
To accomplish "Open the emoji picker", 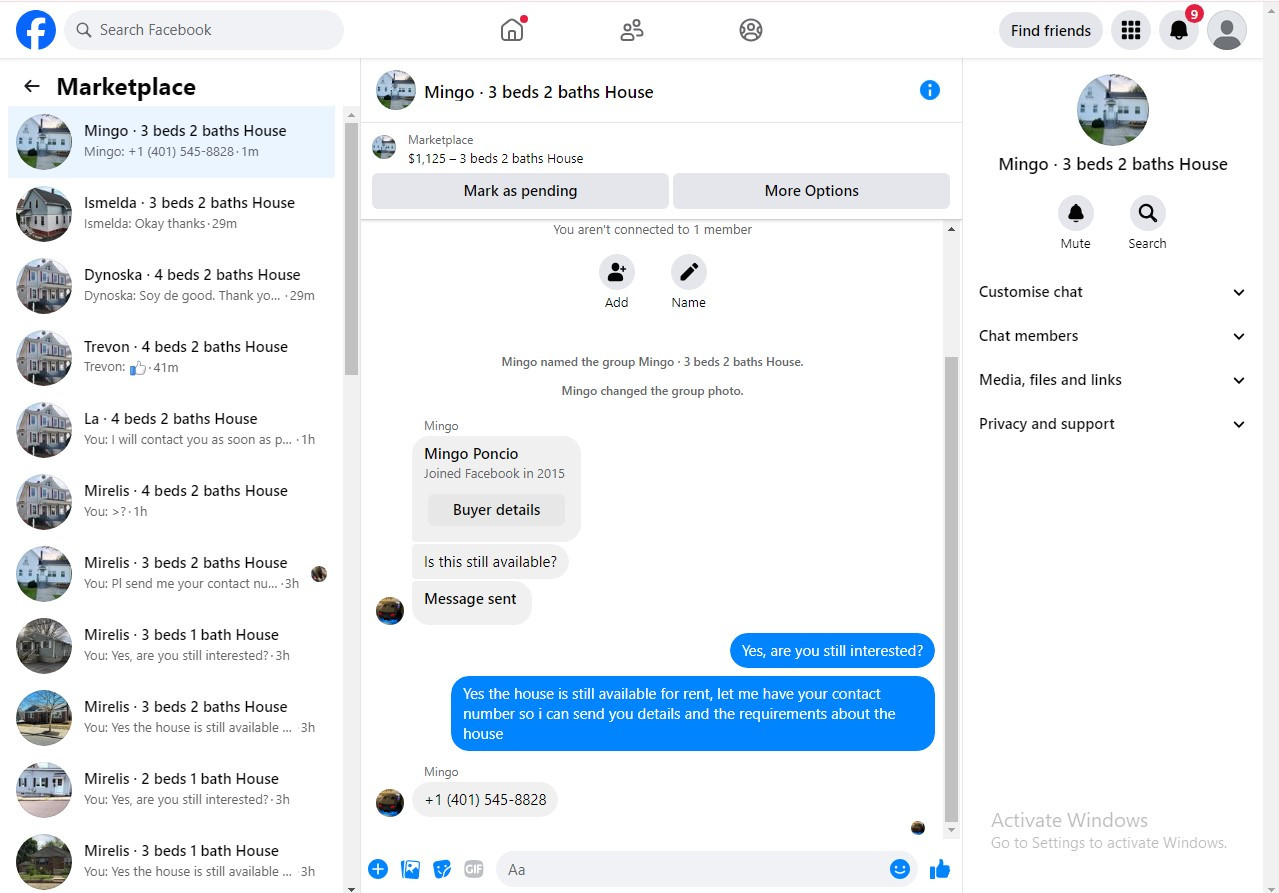I will pyautogui.click(x=900, y=869).
